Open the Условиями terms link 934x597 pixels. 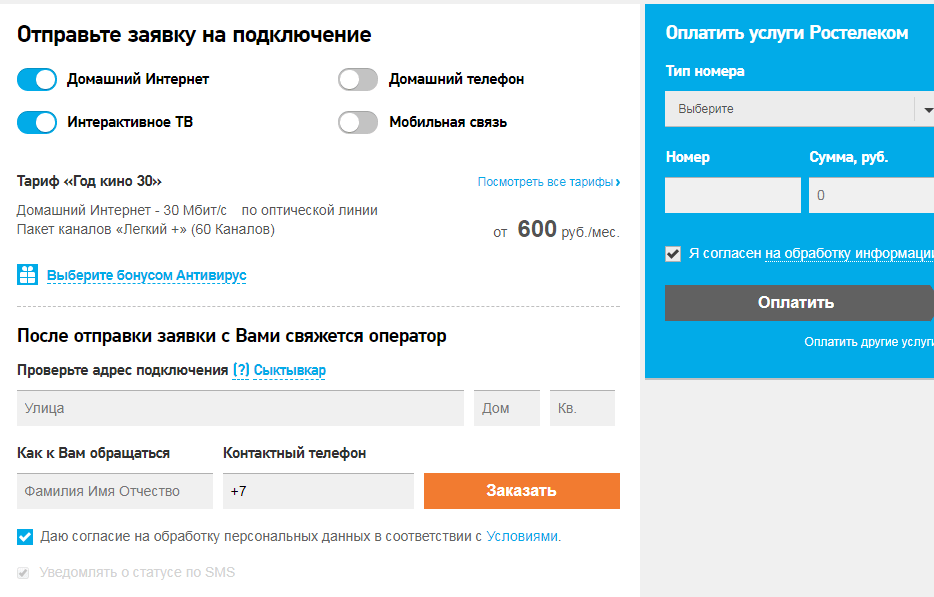tap(522, 536)
